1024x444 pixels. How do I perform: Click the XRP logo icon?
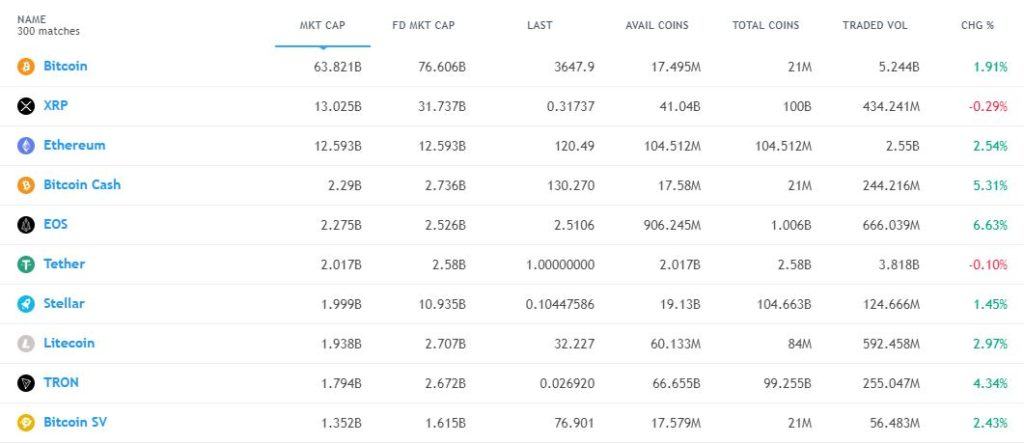pyautogui.click(x=26, y=106)
